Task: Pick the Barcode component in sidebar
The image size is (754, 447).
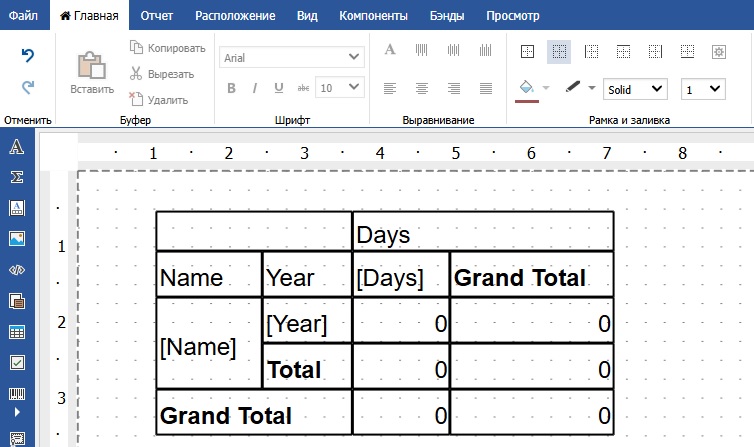Action: pos(16,393)
